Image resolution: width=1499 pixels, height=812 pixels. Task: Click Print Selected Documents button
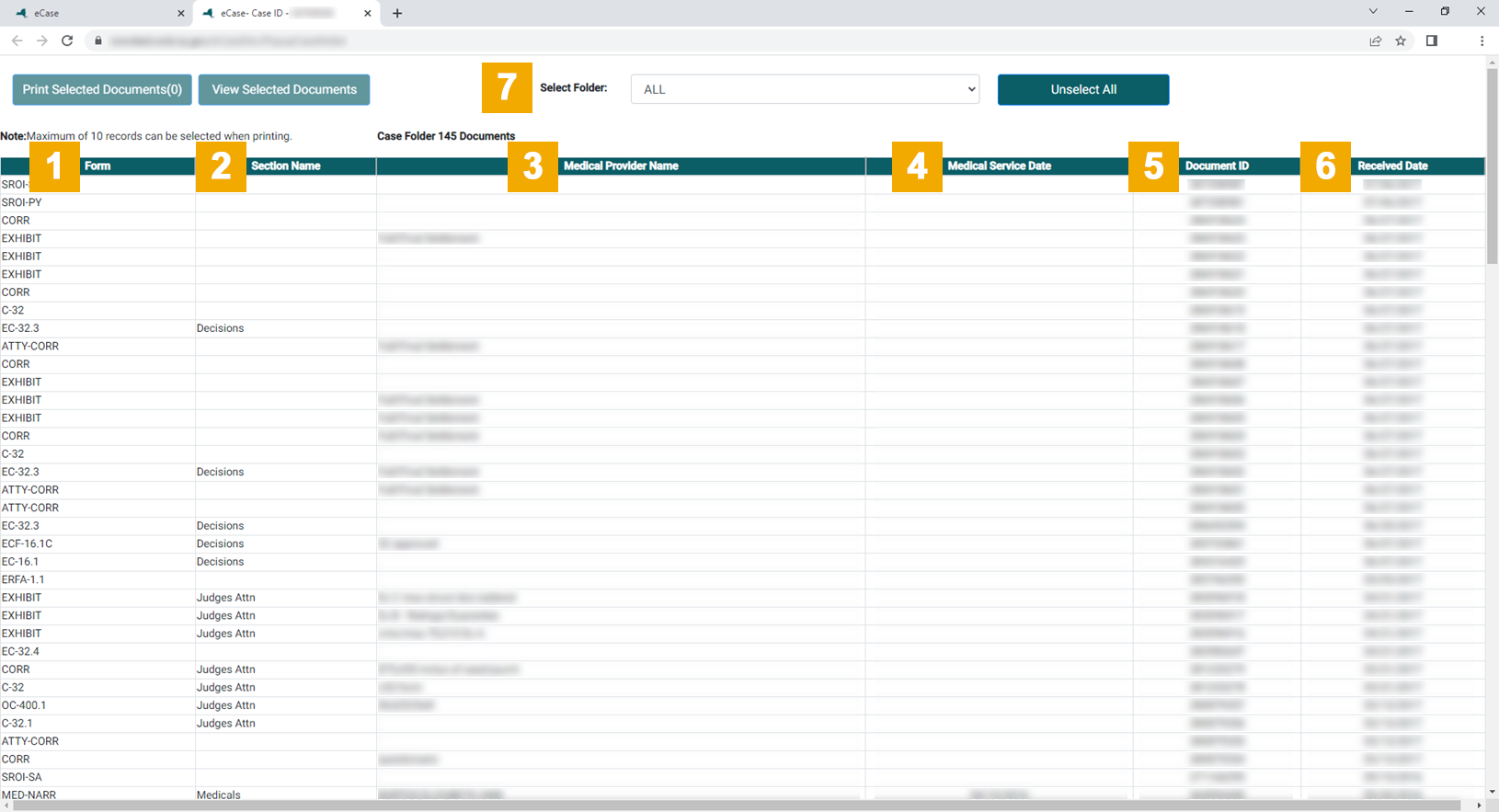[102, 89]
